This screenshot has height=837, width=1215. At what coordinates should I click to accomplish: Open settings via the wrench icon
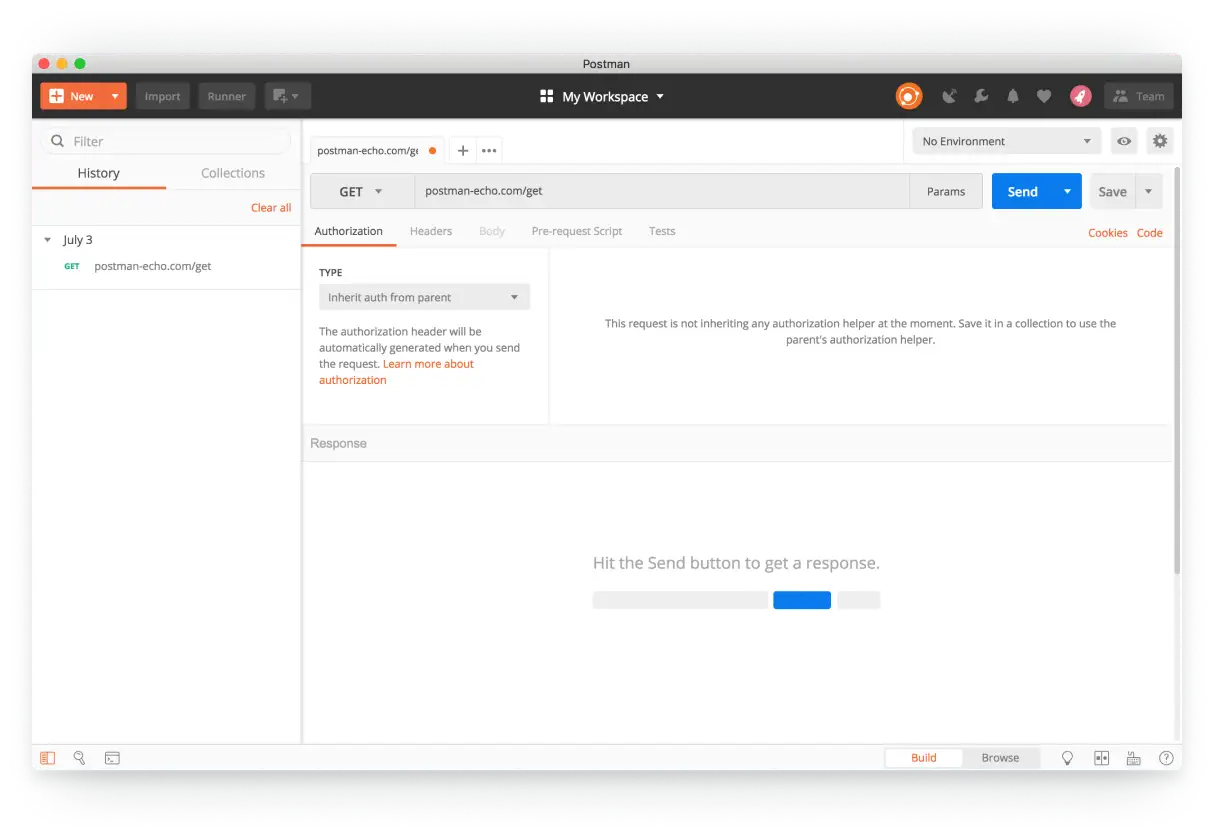981,96
